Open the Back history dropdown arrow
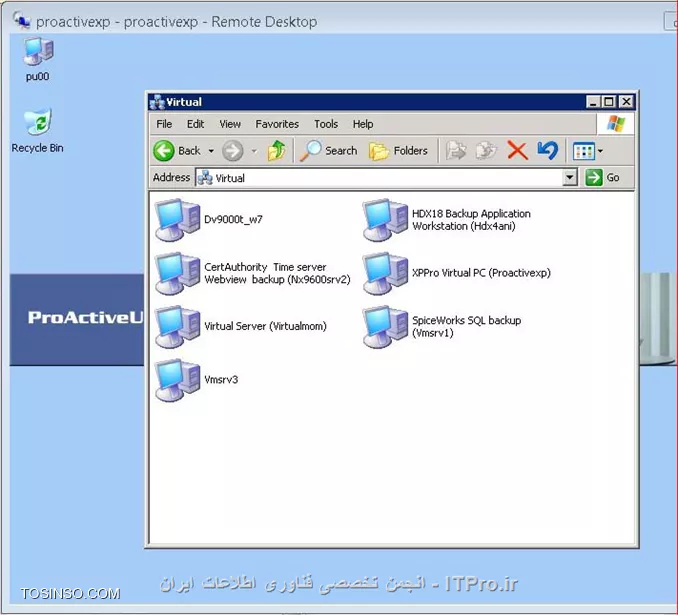 pos(211,151)
